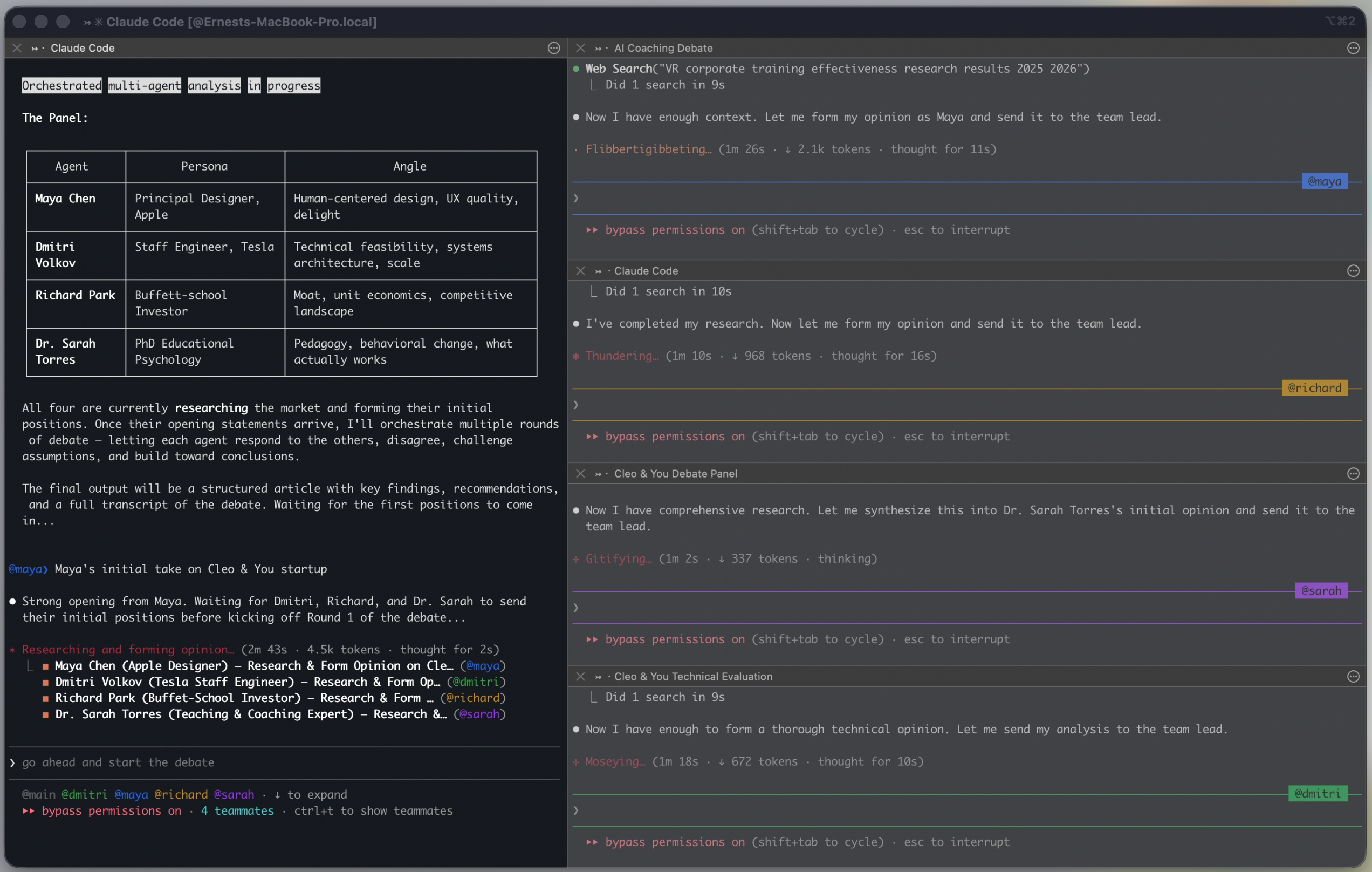Viewport: 1372px width, 872px height.
Task: Switch to Cleo & You Technical Evaluation title
Action: tap(692, 677)
